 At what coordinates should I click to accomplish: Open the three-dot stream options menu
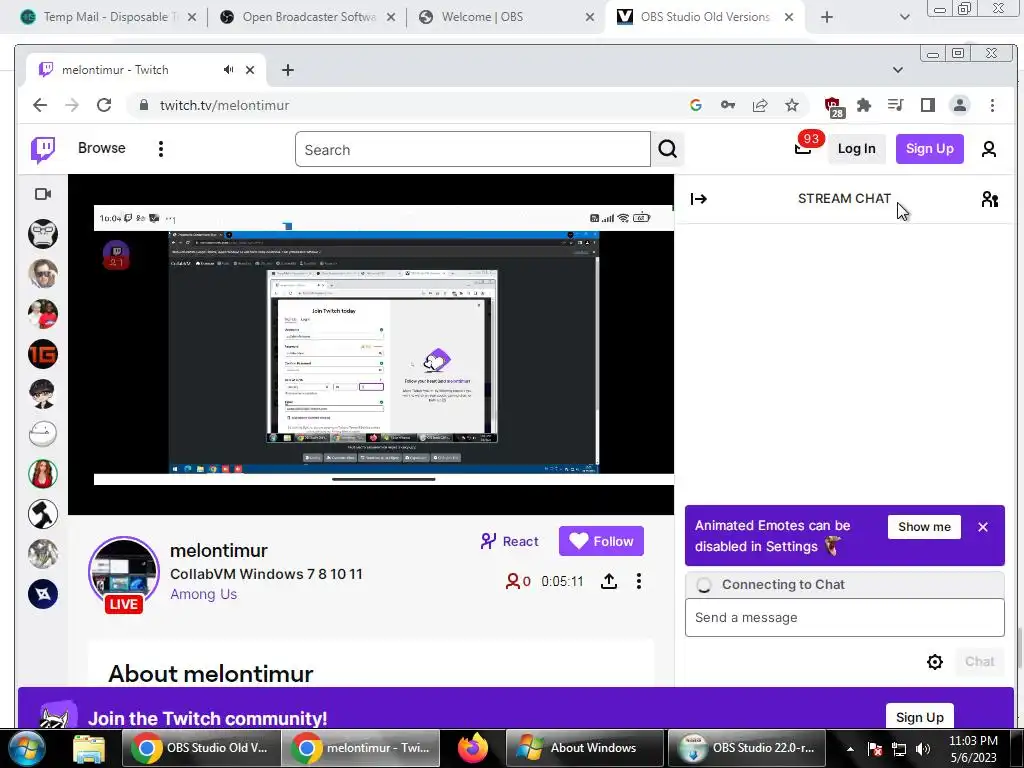tap(639, 581)
